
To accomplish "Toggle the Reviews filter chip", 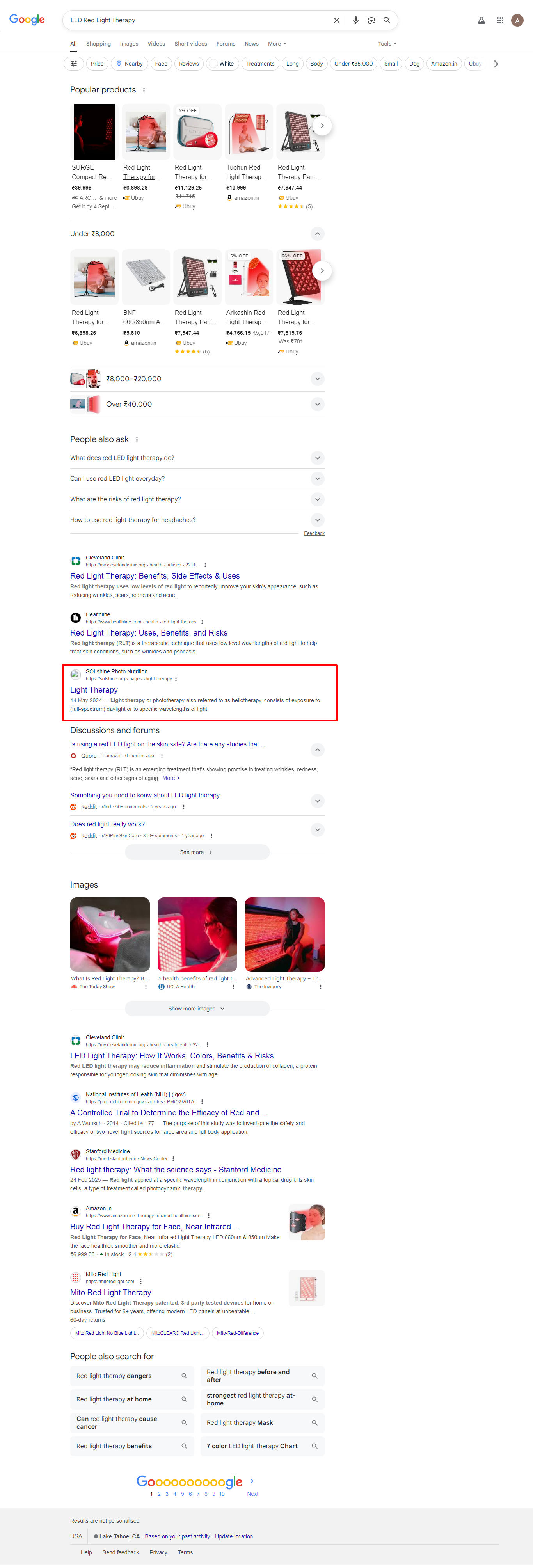I will (x=188, y=63).
